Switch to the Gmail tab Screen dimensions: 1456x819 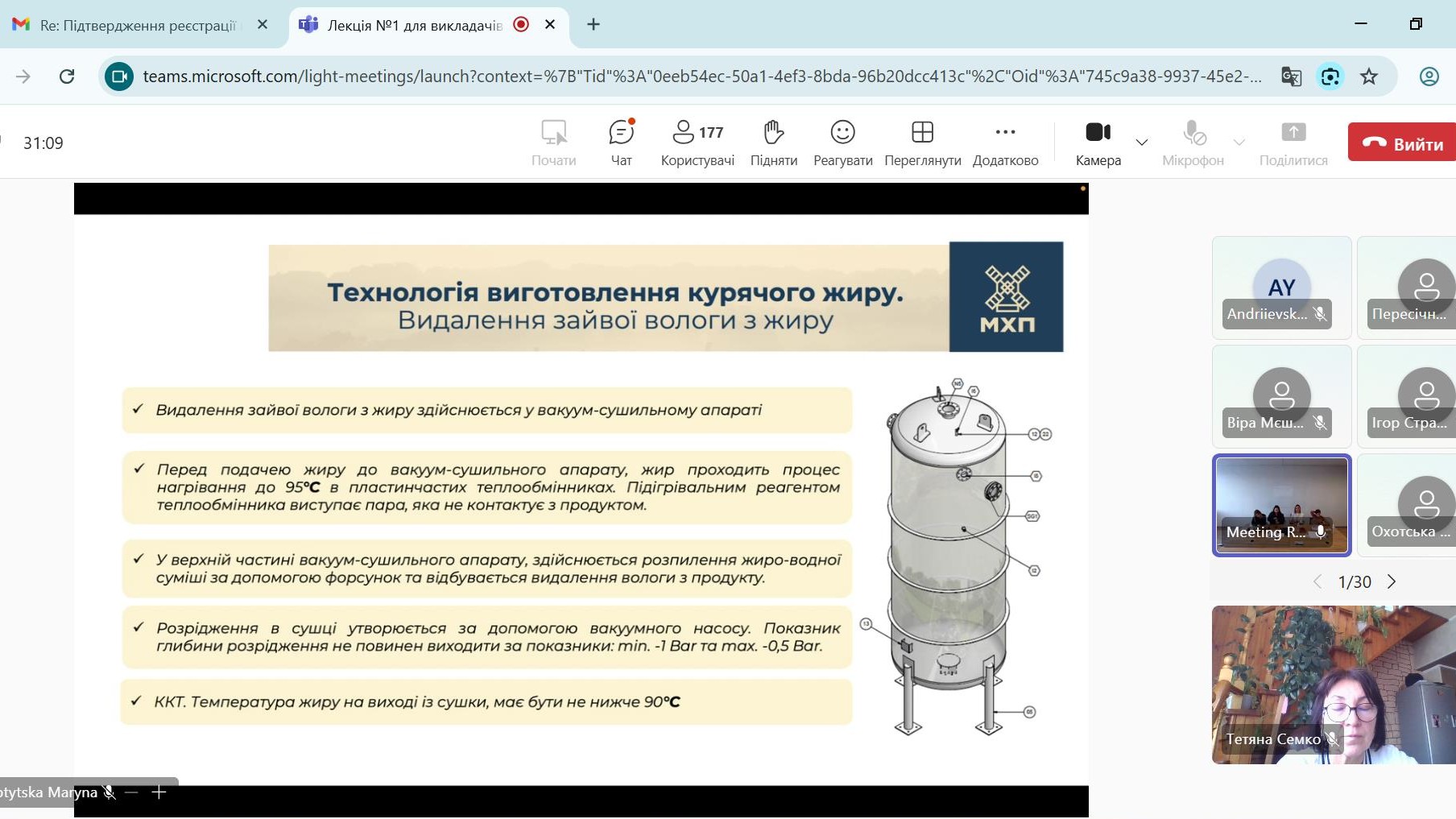(x=137, y=25)
